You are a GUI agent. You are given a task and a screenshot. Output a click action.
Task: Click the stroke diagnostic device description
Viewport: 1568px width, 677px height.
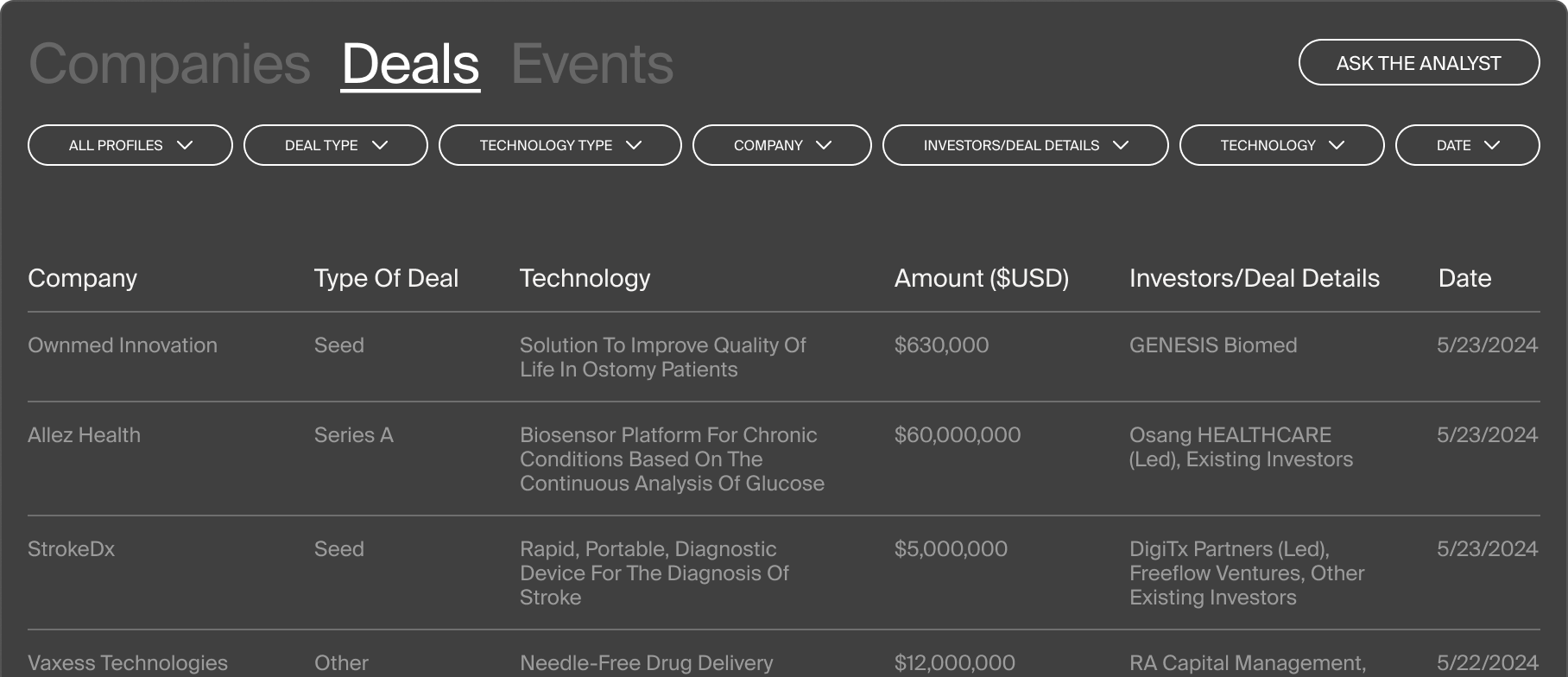tap(654, 573)
